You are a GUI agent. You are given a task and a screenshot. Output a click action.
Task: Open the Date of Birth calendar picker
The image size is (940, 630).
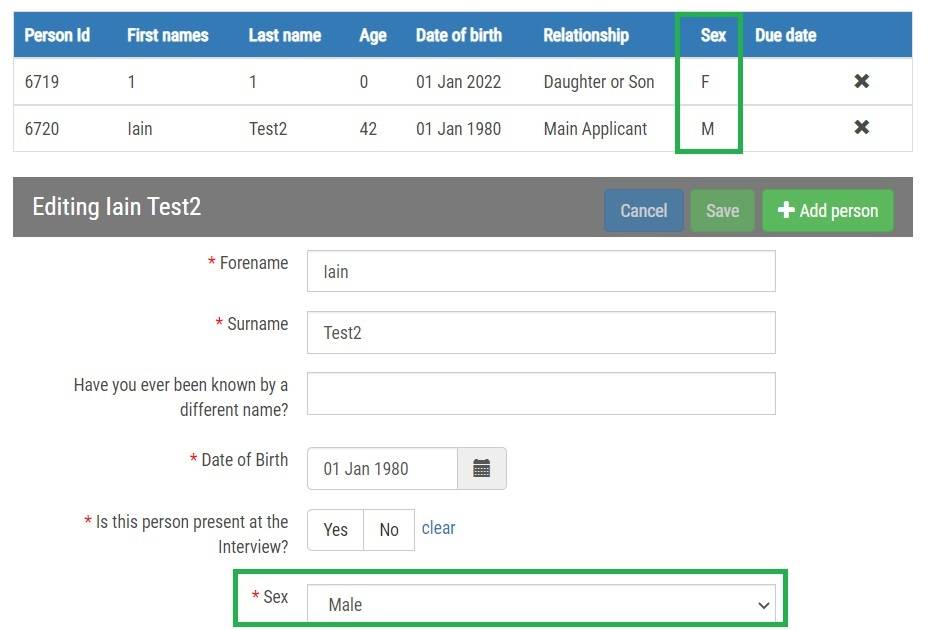coord(481,468)
